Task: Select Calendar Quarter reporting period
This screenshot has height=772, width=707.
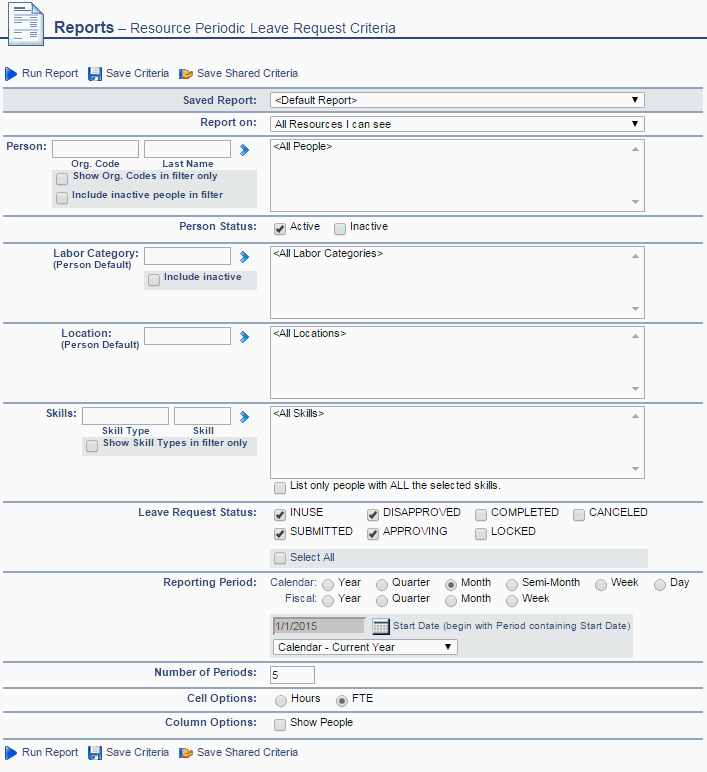Action: [382, 585]
